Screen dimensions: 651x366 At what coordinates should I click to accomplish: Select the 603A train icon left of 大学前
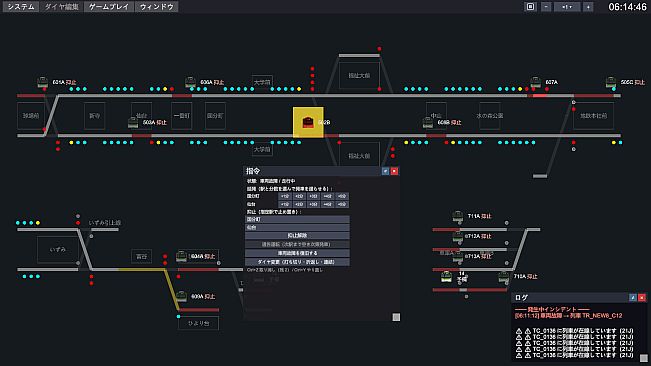coord(190,82)
